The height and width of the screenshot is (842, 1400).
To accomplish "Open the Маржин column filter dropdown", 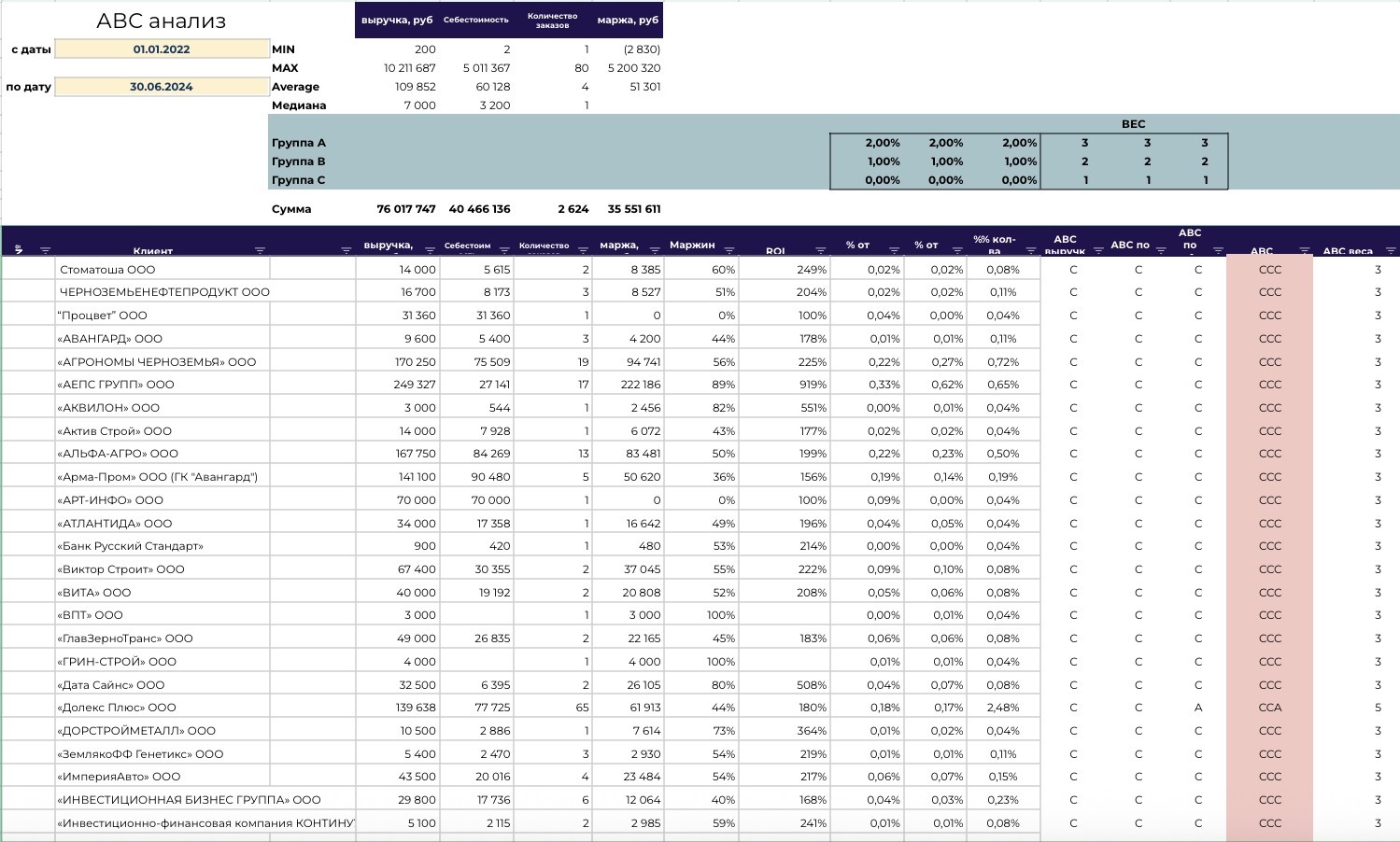I will click(729, 250).
